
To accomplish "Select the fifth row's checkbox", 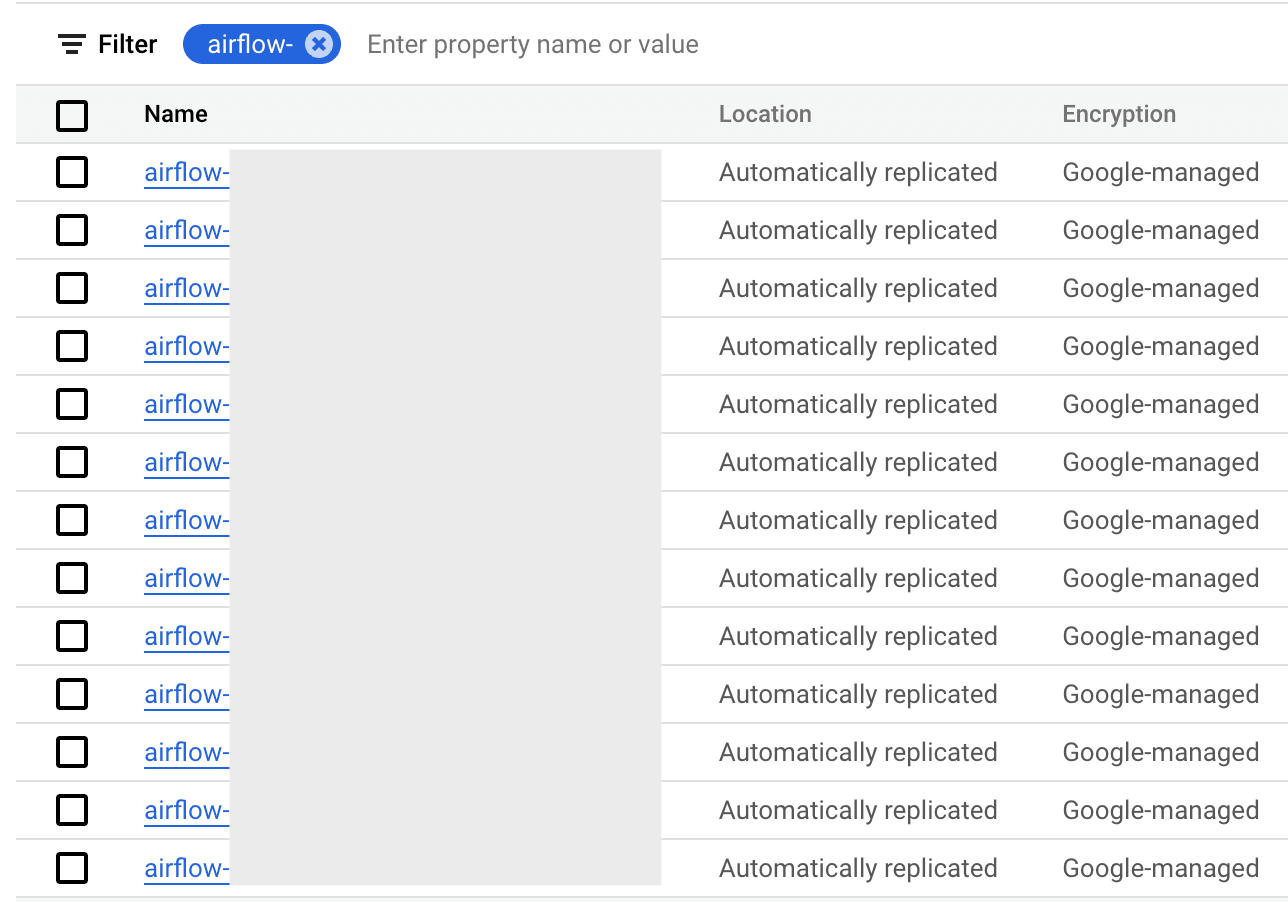I will 72,404.
